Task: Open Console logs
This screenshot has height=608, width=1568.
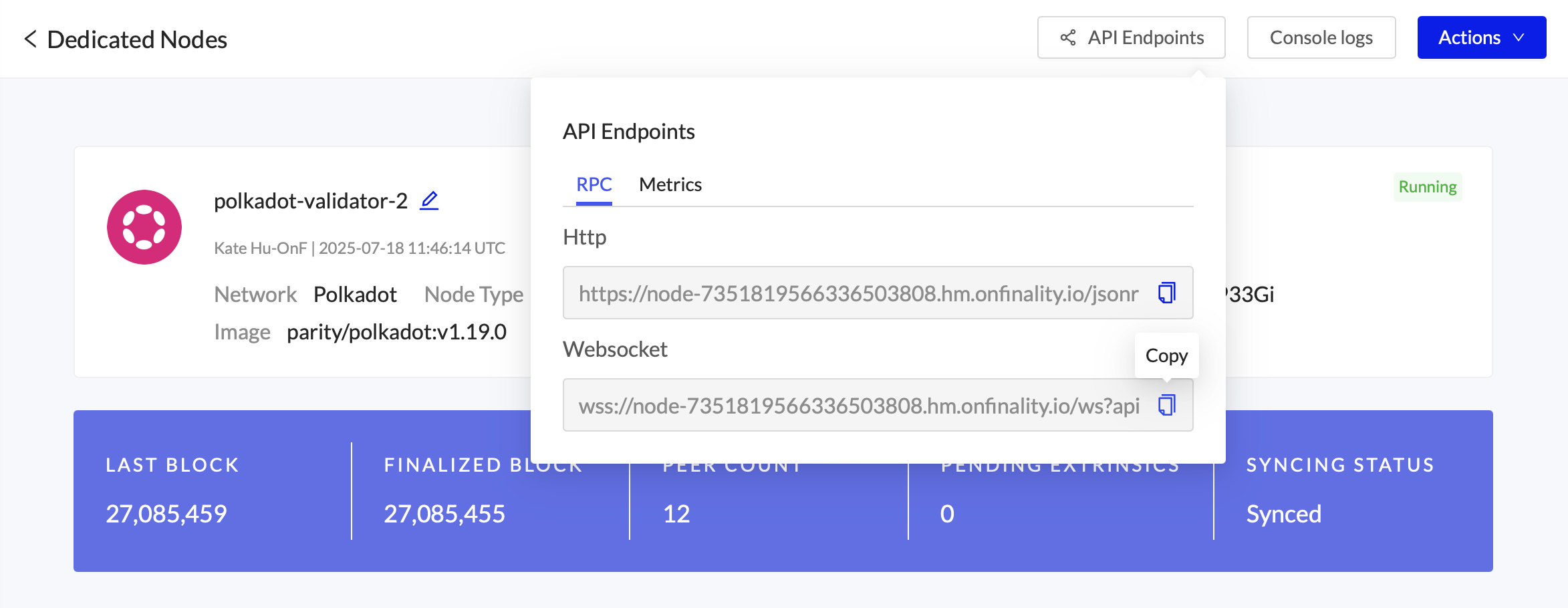Action: [1321, 37]
